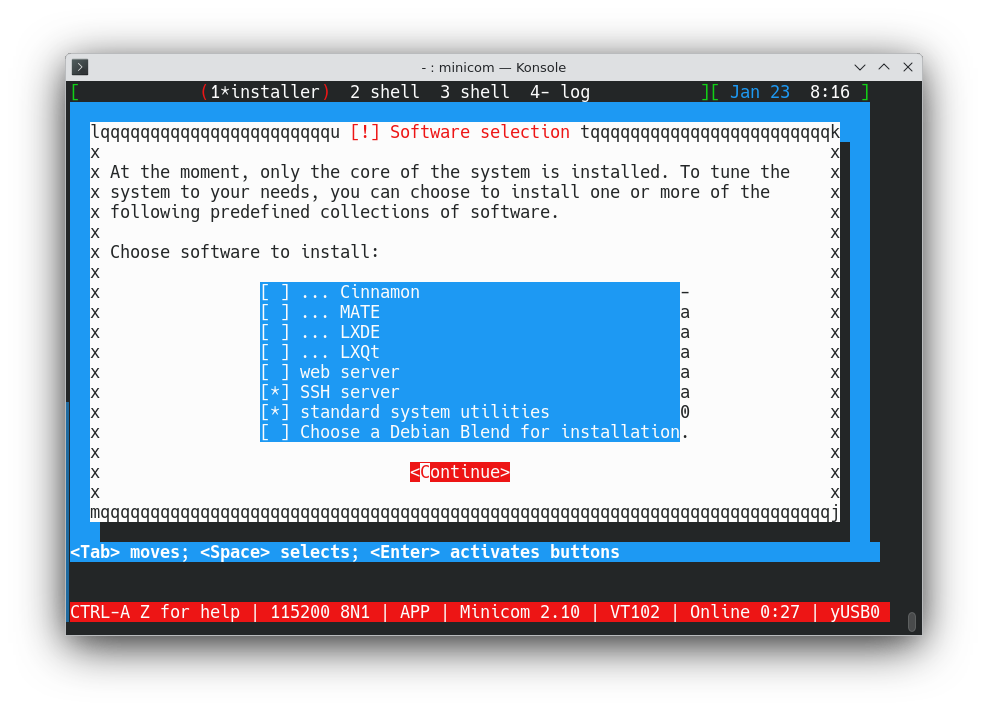Uncheck standard system utilities
Viewport: 988px width, 713px height.
[275, 412]
